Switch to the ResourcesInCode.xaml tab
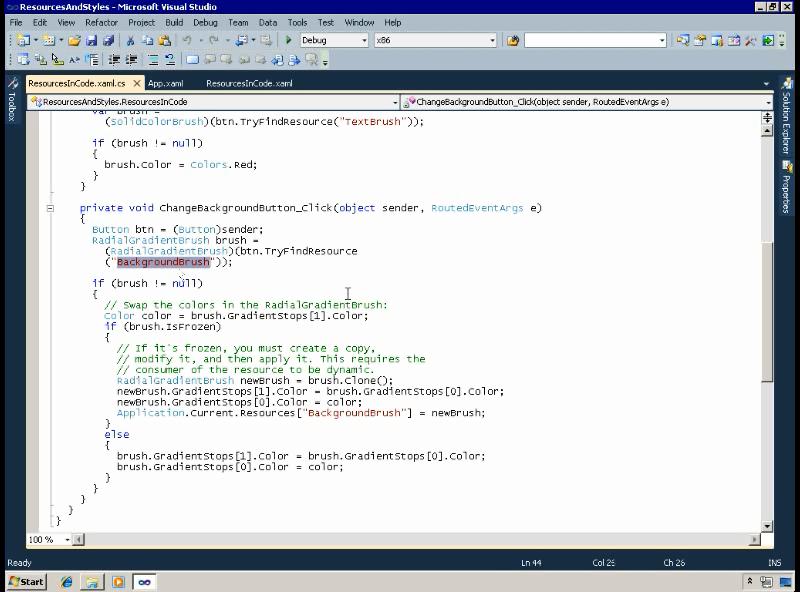Viewport: 800px width, 592px height. [x=249, y=84]
